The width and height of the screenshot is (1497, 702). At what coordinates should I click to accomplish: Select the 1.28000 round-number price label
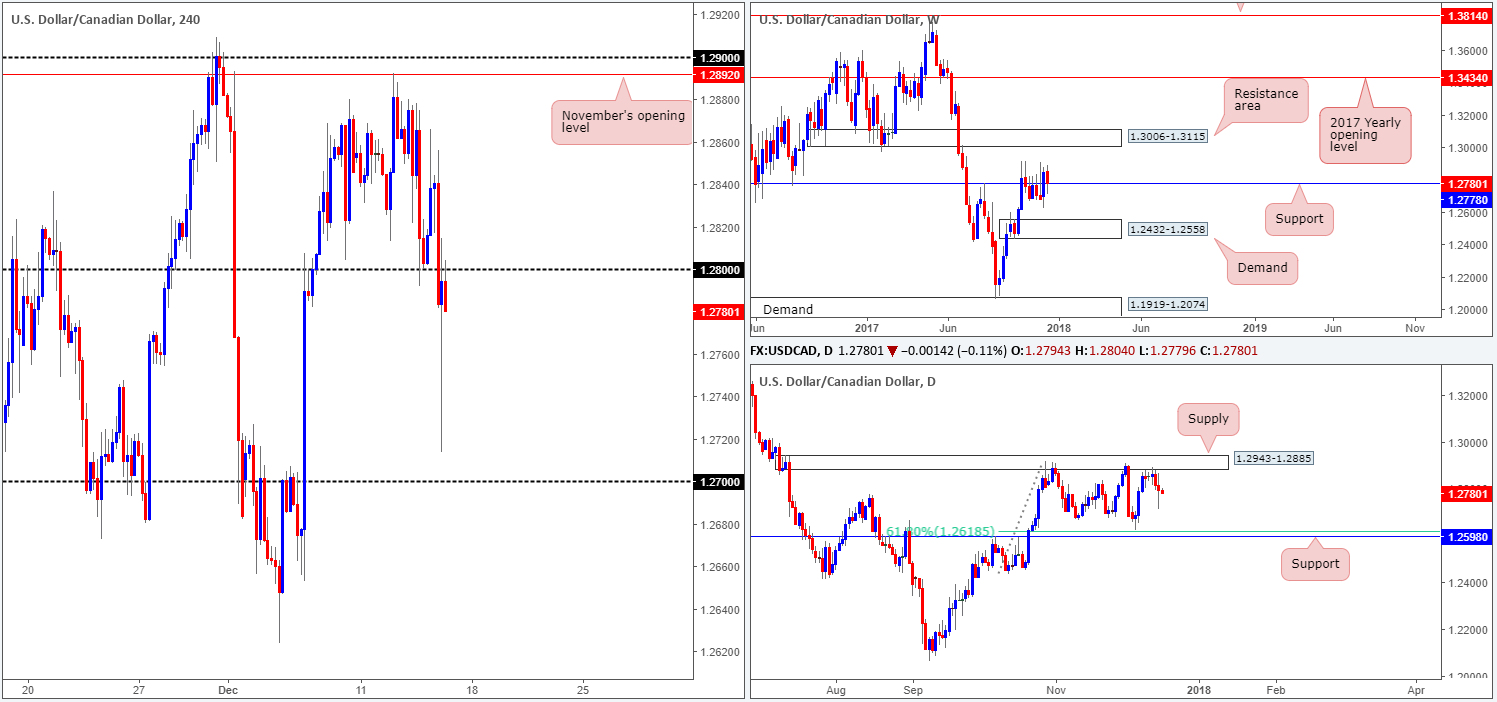pyautogui.click(x=720, y=270)
